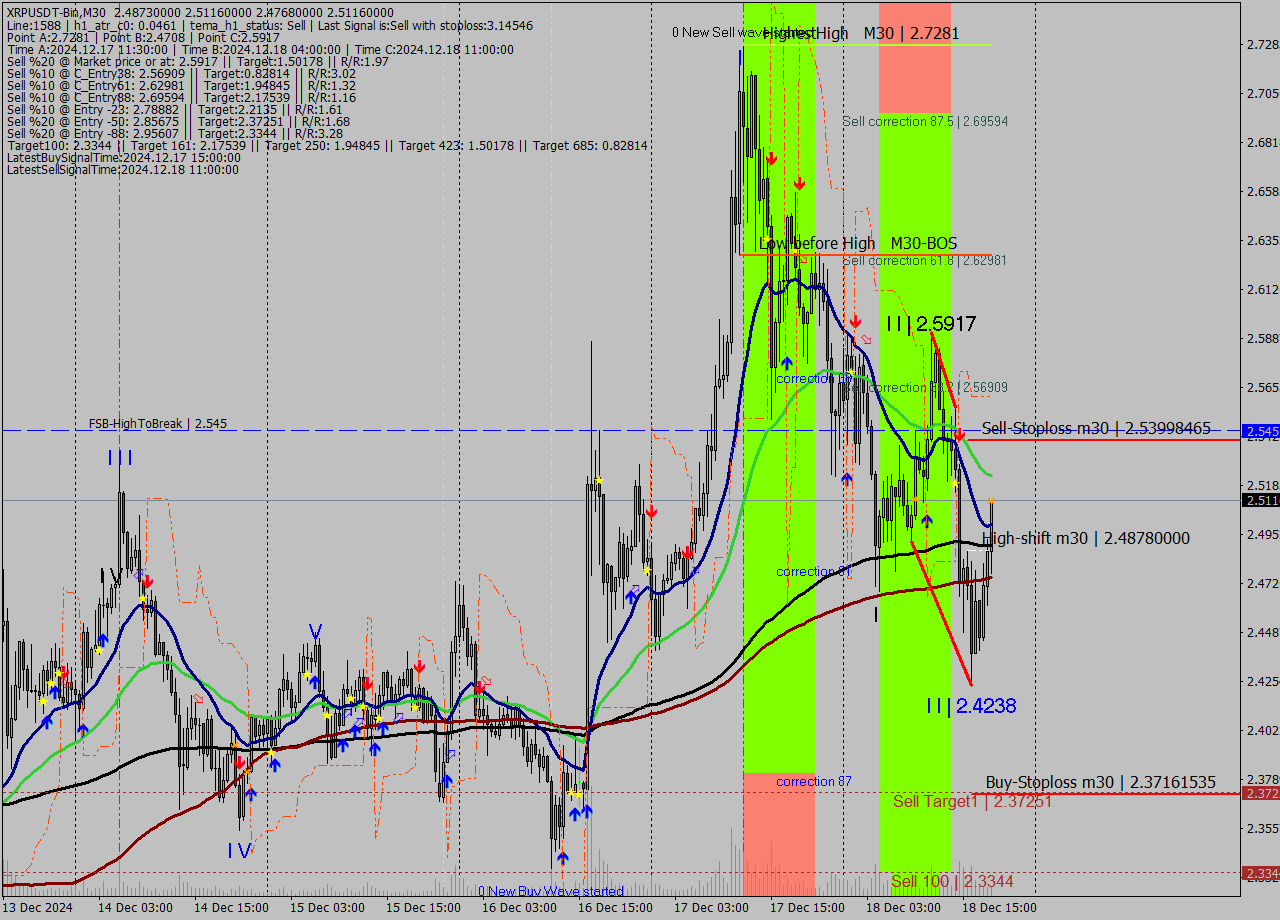Image resolution: width=1280 pixels, height=920 pixels.
Task: Select the 'Sell Target1 | 2.37251' label
Action: coord(972,801)
